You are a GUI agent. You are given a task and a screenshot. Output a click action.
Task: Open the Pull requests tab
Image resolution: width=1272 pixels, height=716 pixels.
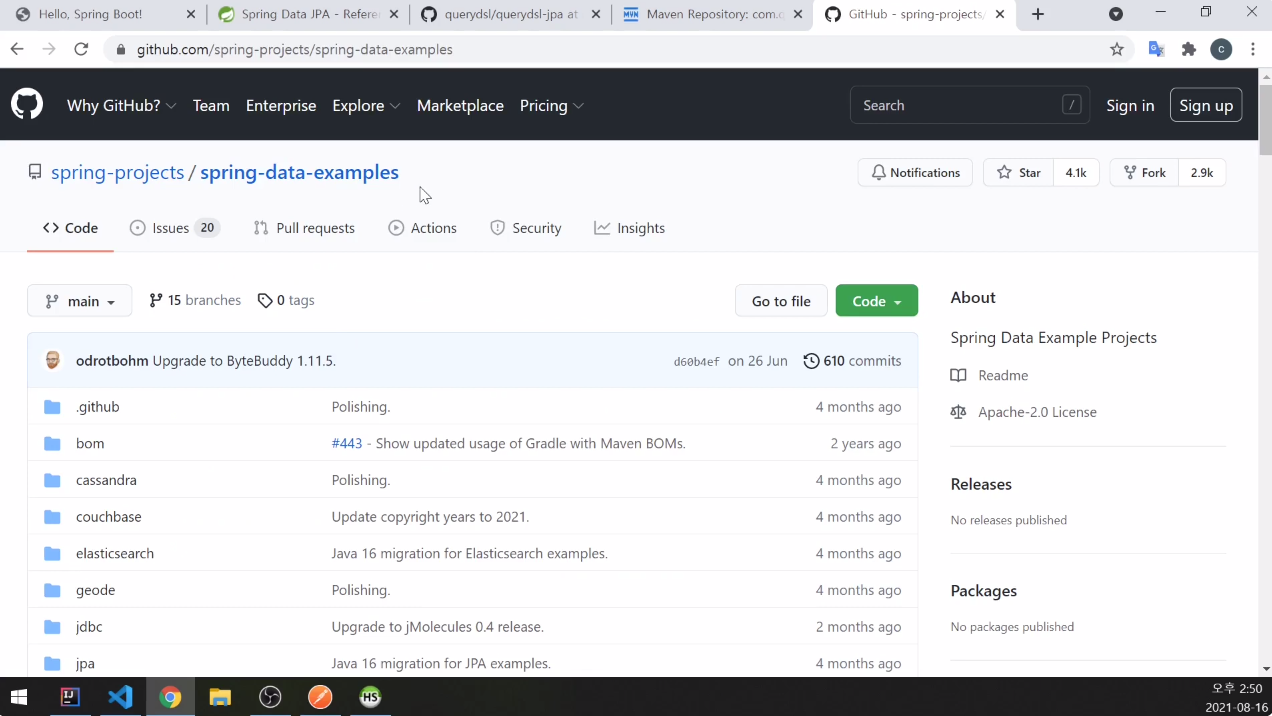(x=304, y=228)
